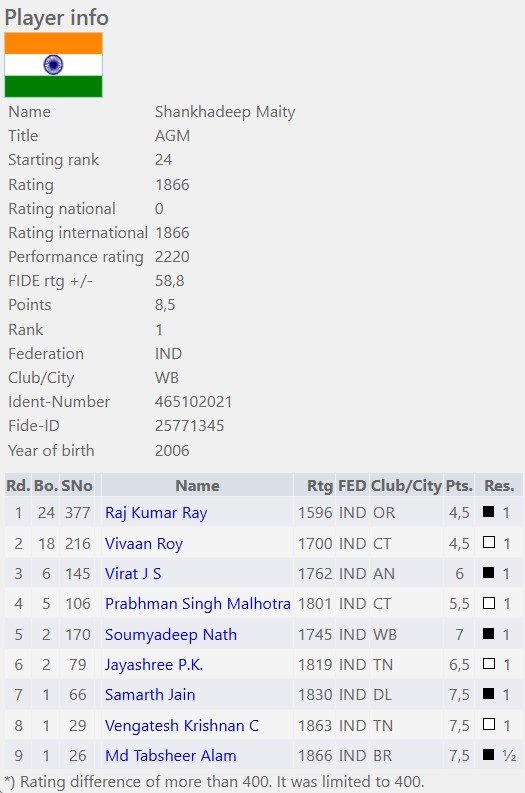Open Jayashree P.K. player link
This screenshot has height=793, width=525.
tap(154, 664)
